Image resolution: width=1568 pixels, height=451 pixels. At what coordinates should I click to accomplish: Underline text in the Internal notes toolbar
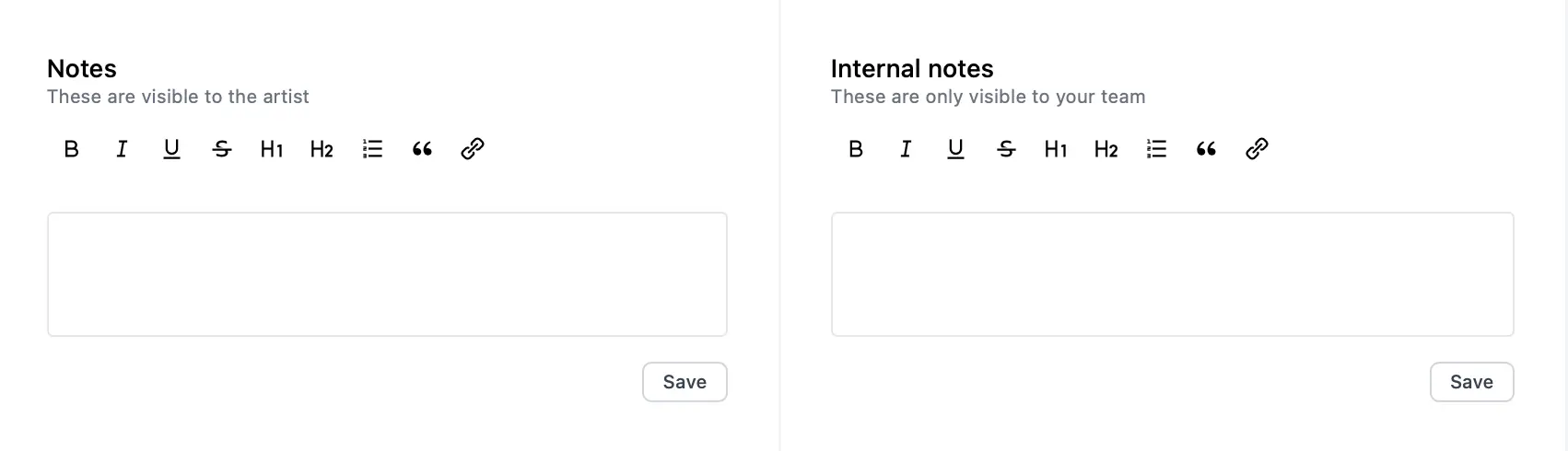click(956, 149)
